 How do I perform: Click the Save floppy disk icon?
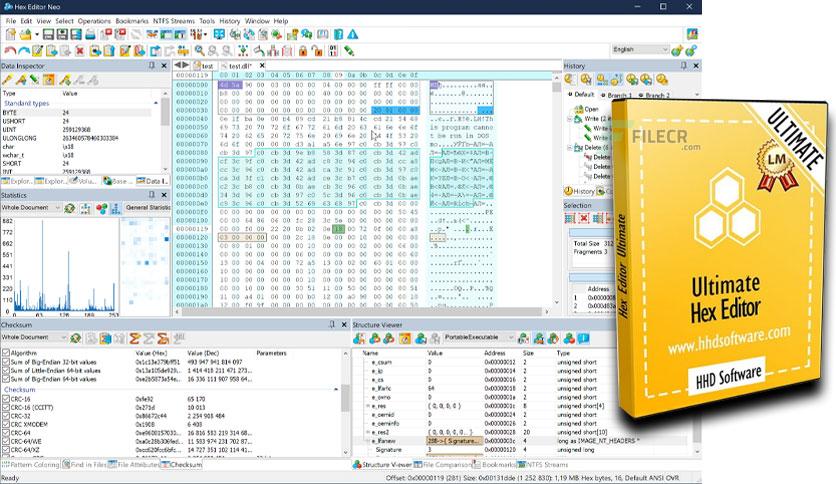(x=49, y=35)
